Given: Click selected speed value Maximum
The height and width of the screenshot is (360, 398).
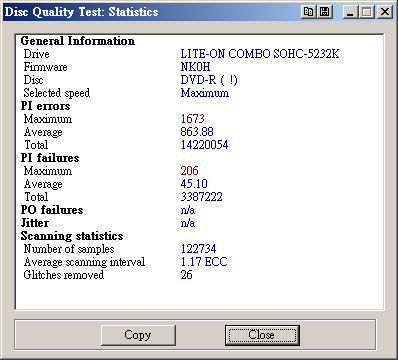Looking at the screenshot, I should (205, 93).
